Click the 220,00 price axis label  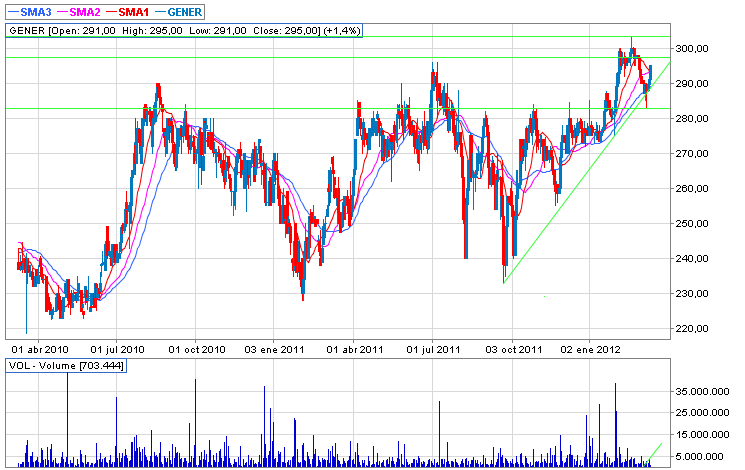[x=692, y=328]
